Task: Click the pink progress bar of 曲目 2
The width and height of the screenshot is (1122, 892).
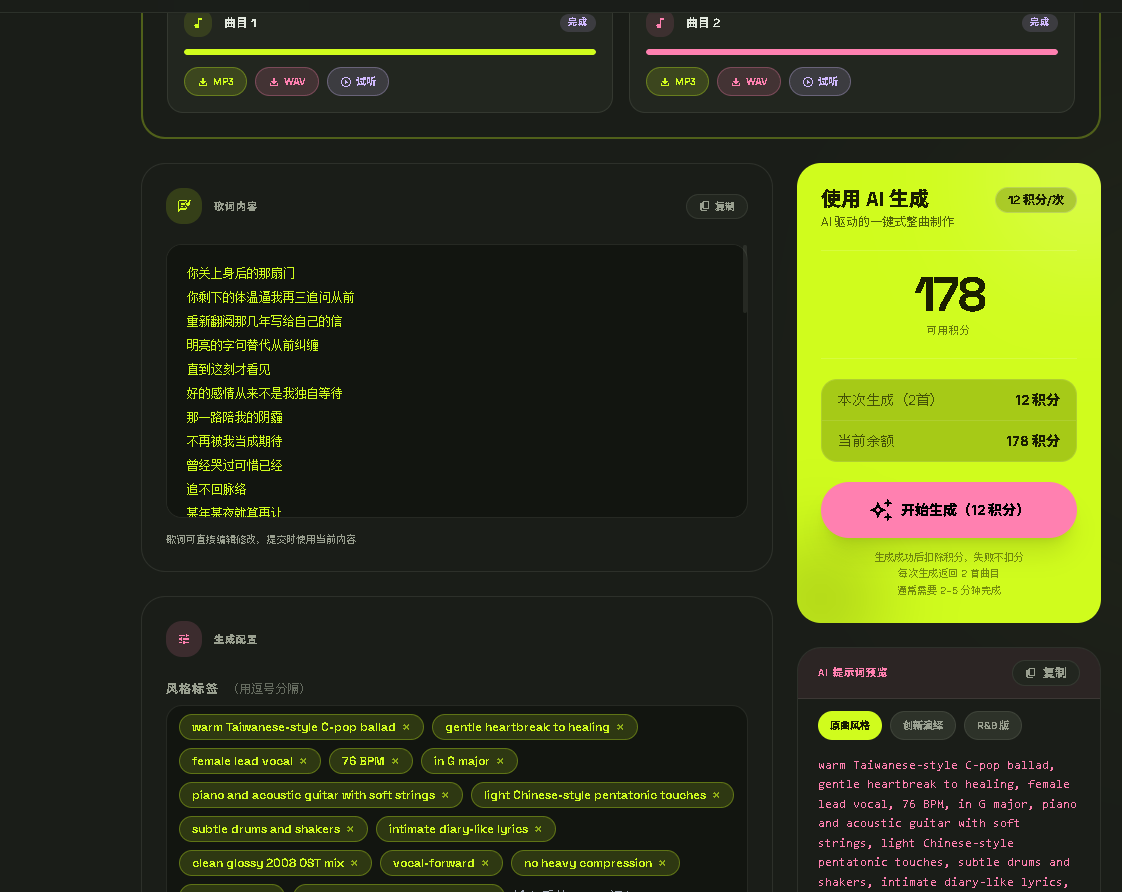Action: [x=852, y=52]
